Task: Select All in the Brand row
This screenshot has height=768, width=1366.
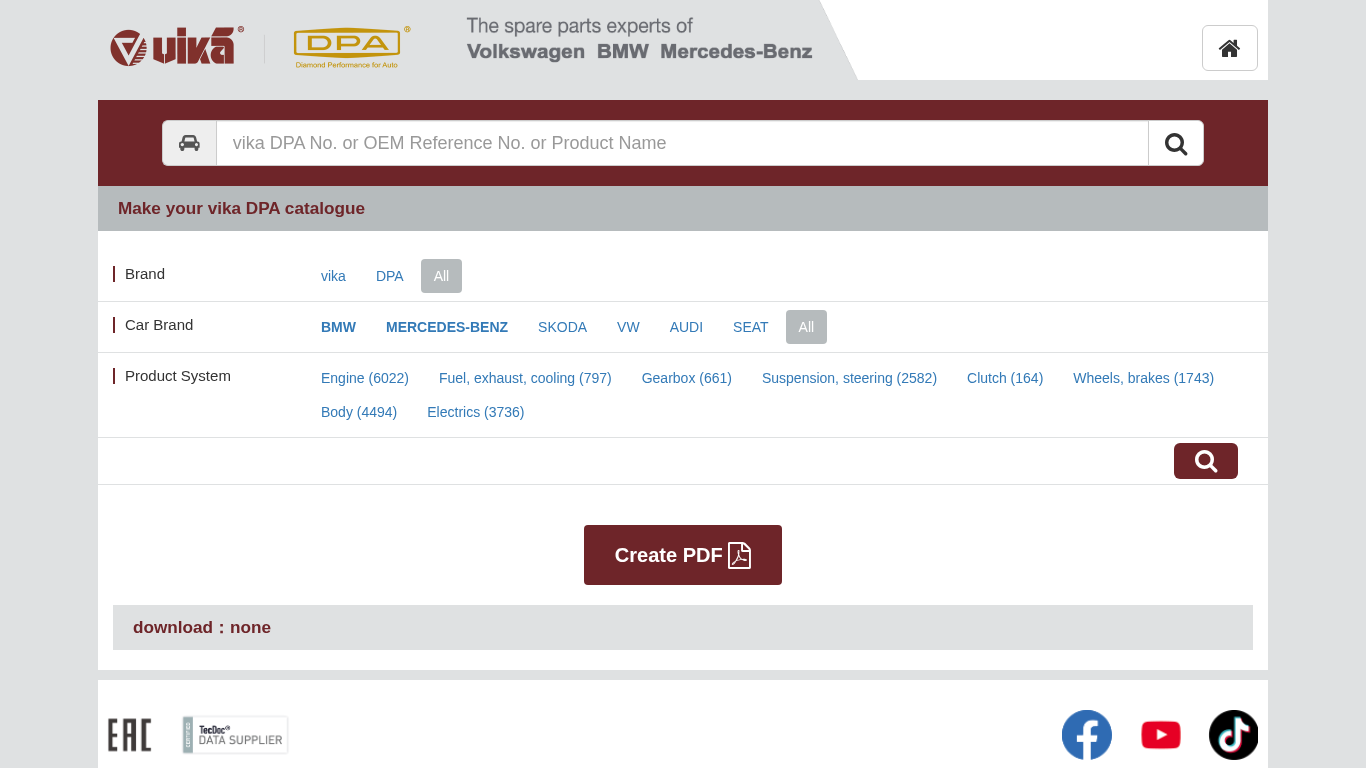Action: 441,276
